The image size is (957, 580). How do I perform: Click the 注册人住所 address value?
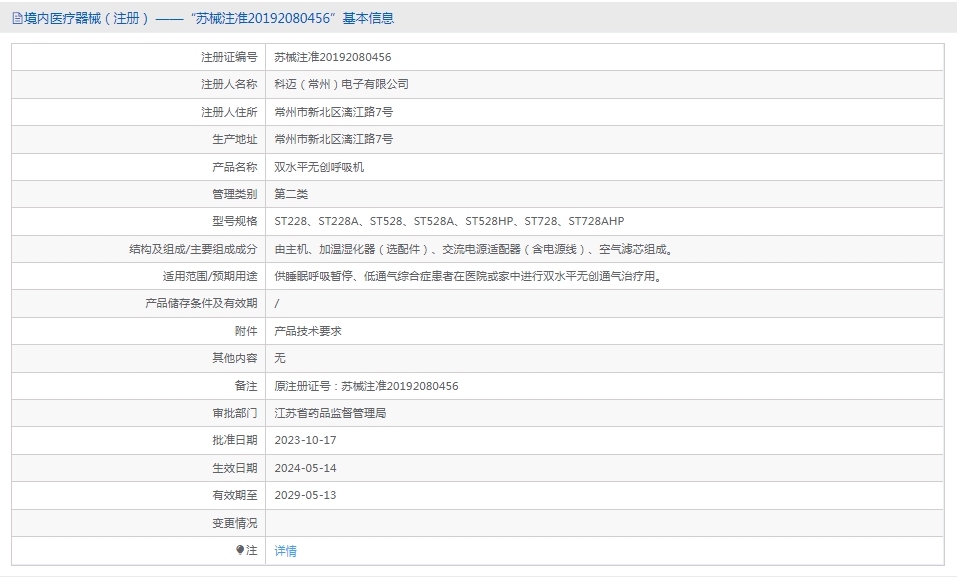[x=333, y=112]
